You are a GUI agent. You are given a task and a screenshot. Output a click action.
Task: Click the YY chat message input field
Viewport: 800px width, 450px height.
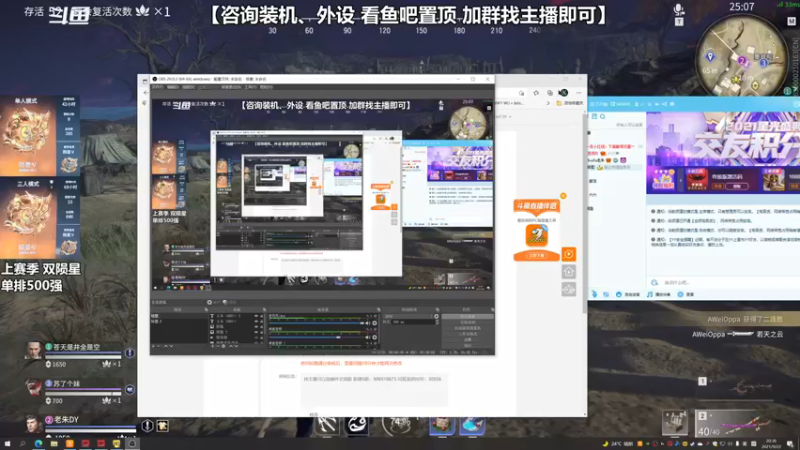[727, 282]
